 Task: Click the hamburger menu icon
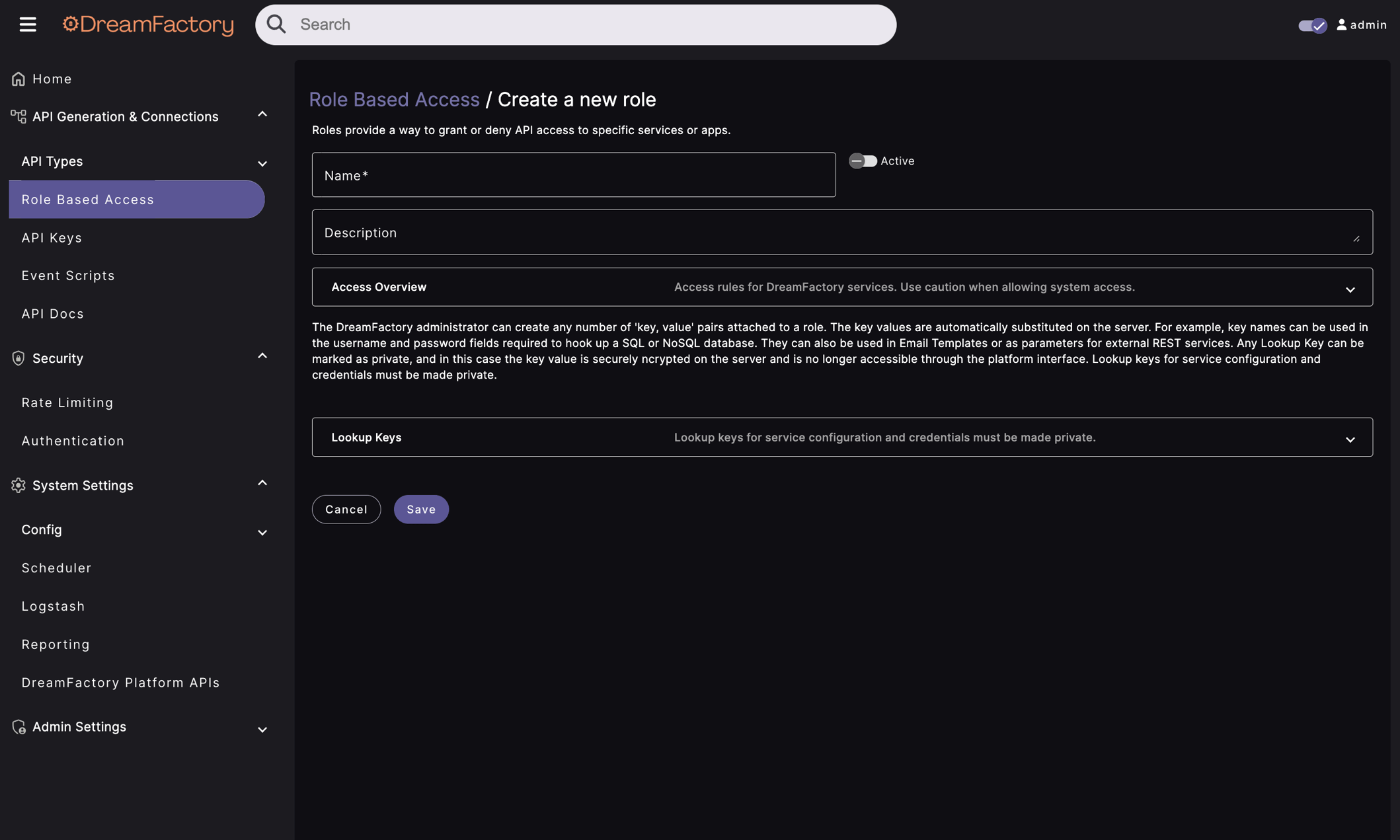(x=28, y=24)
